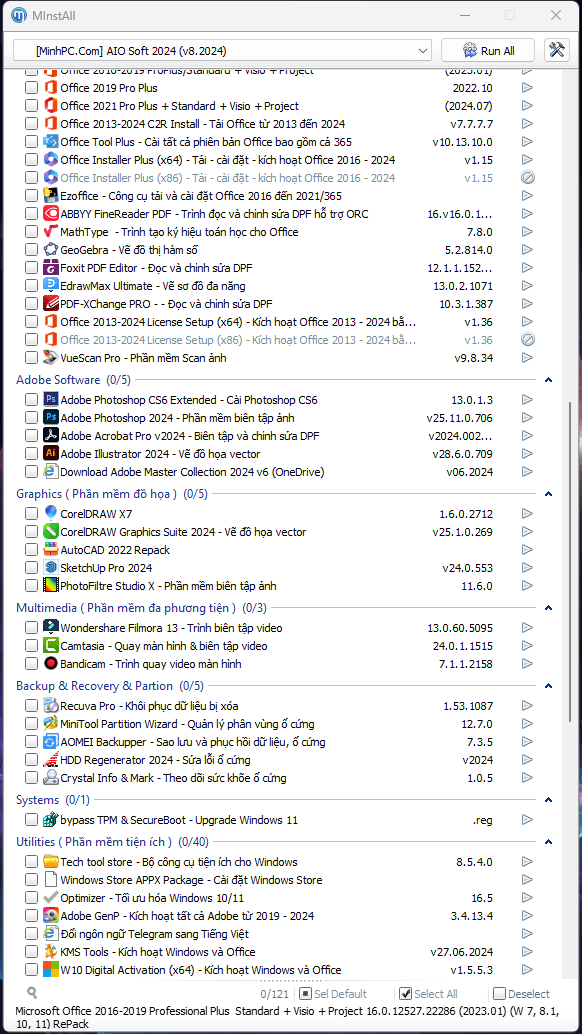Click the run arrow for AutoCAD 2022 Repack
The height and width of the screenshot is (1034, 582).
(x=527, y=549)
